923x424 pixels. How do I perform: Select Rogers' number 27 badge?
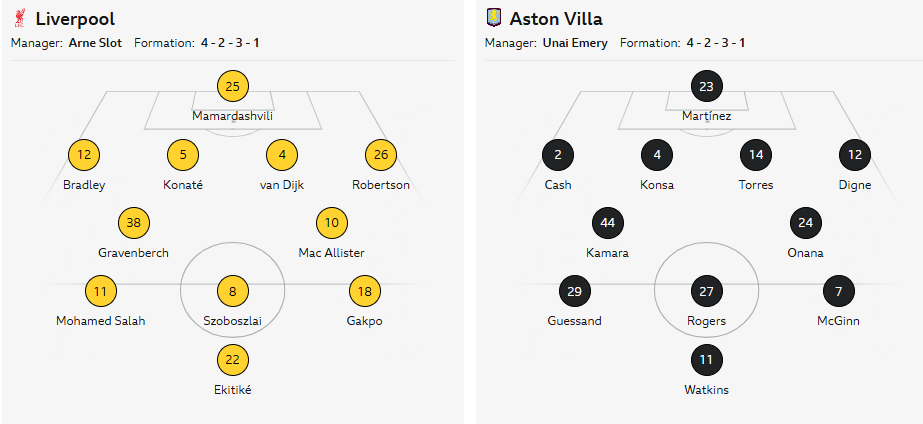(x=706, y=291)
